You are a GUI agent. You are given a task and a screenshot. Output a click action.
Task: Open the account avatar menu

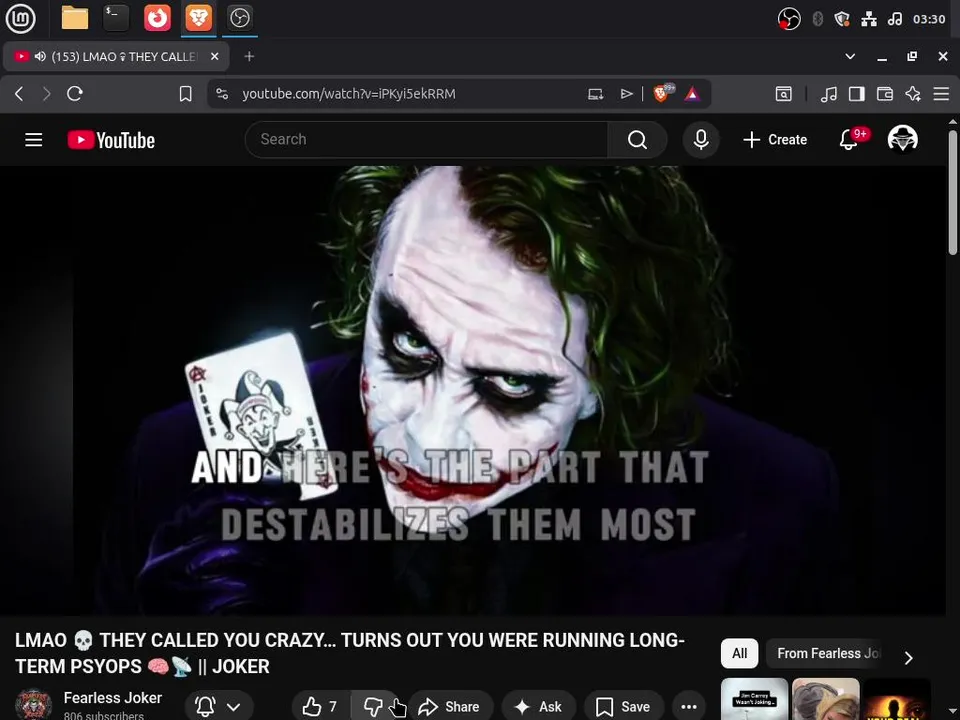[x=902, y=139]
